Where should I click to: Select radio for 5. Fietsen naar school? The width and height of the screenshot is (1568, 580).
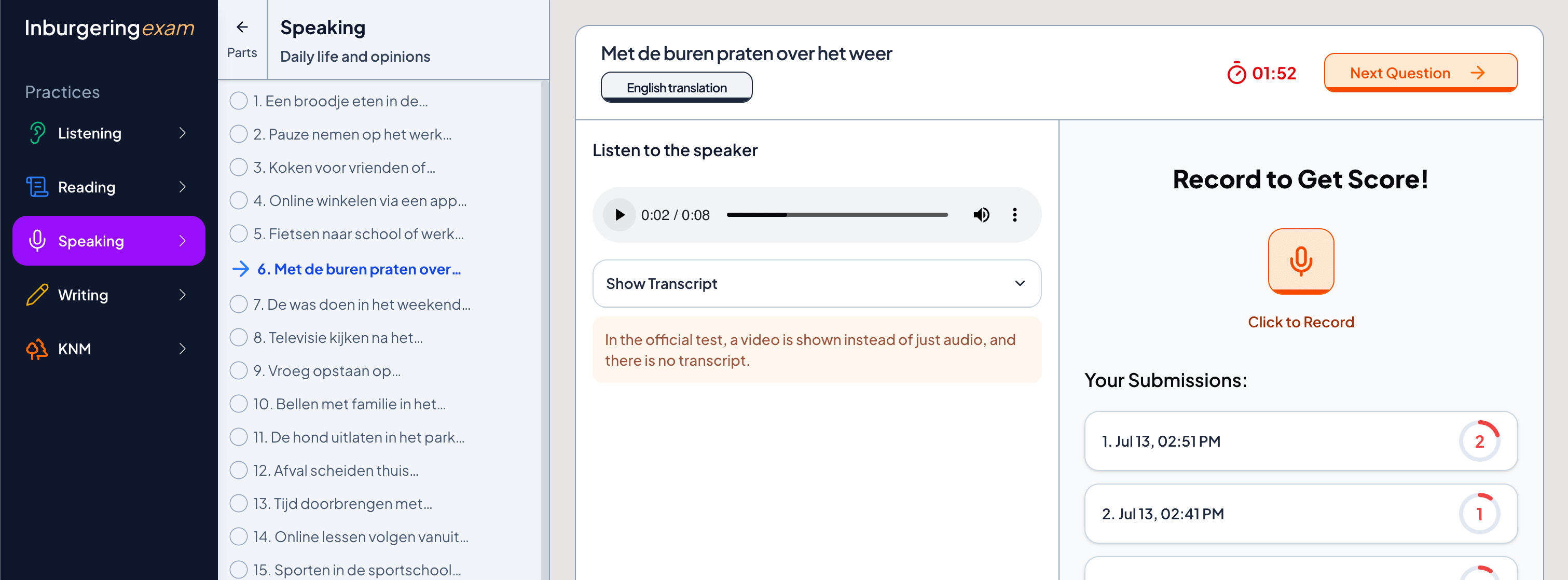click(x=239, y=233)
